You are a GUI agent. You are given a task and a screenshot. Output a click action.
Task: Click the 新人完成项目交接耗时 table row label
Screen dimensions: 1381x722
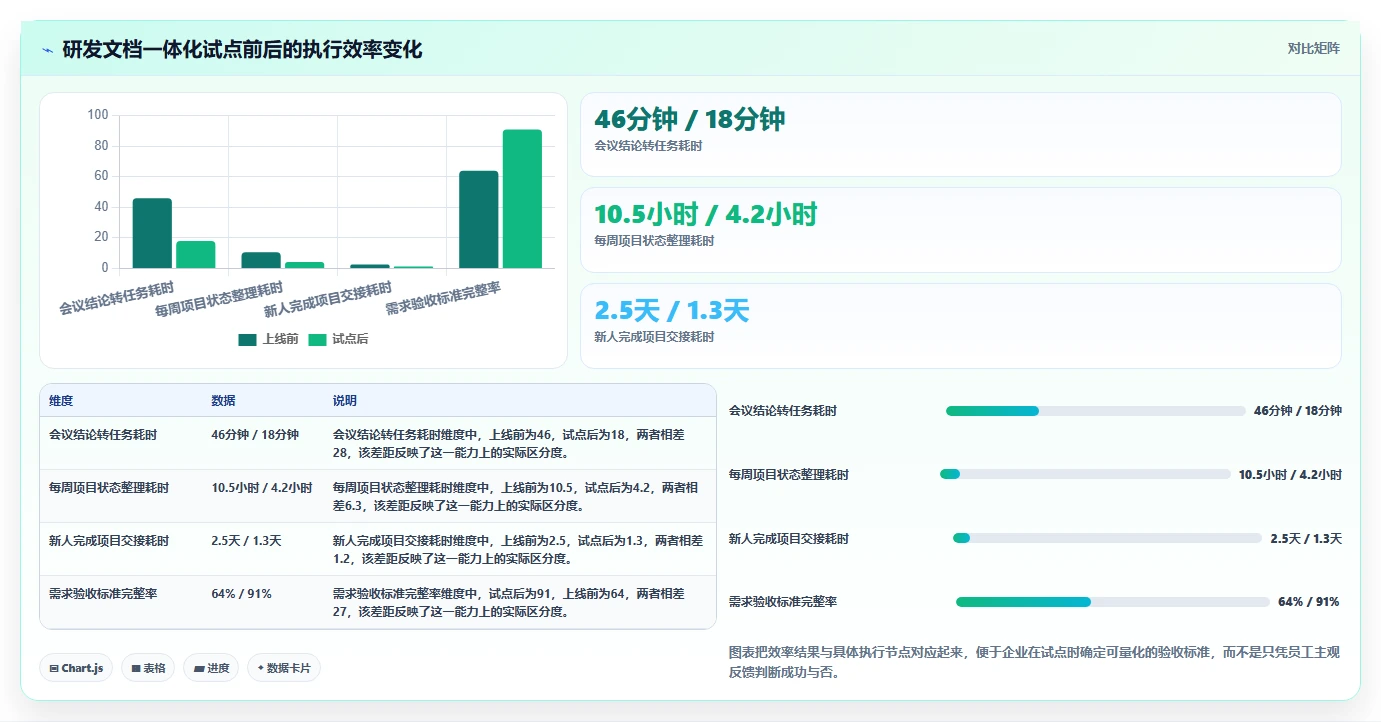[x=109, y=541]
